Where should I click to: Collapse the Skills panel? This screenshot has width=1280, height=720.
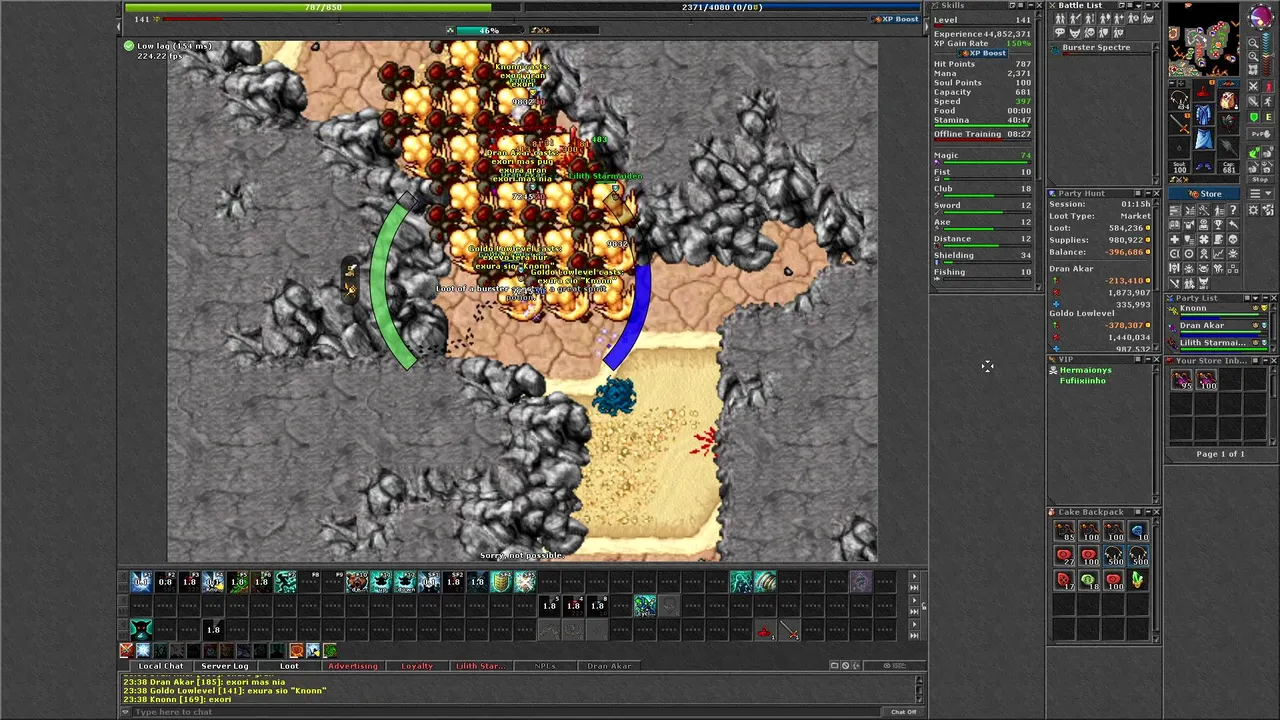tap(1031, 5)
